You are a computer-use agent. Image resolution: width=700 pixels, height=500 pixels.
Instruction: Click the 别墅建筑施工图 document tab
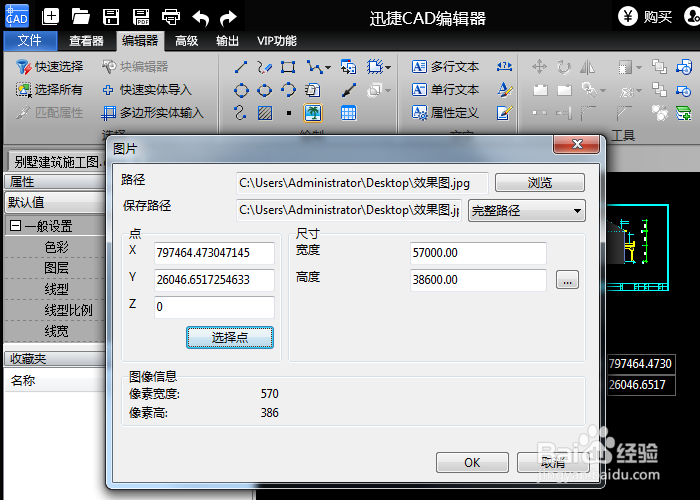click(58, 162)
